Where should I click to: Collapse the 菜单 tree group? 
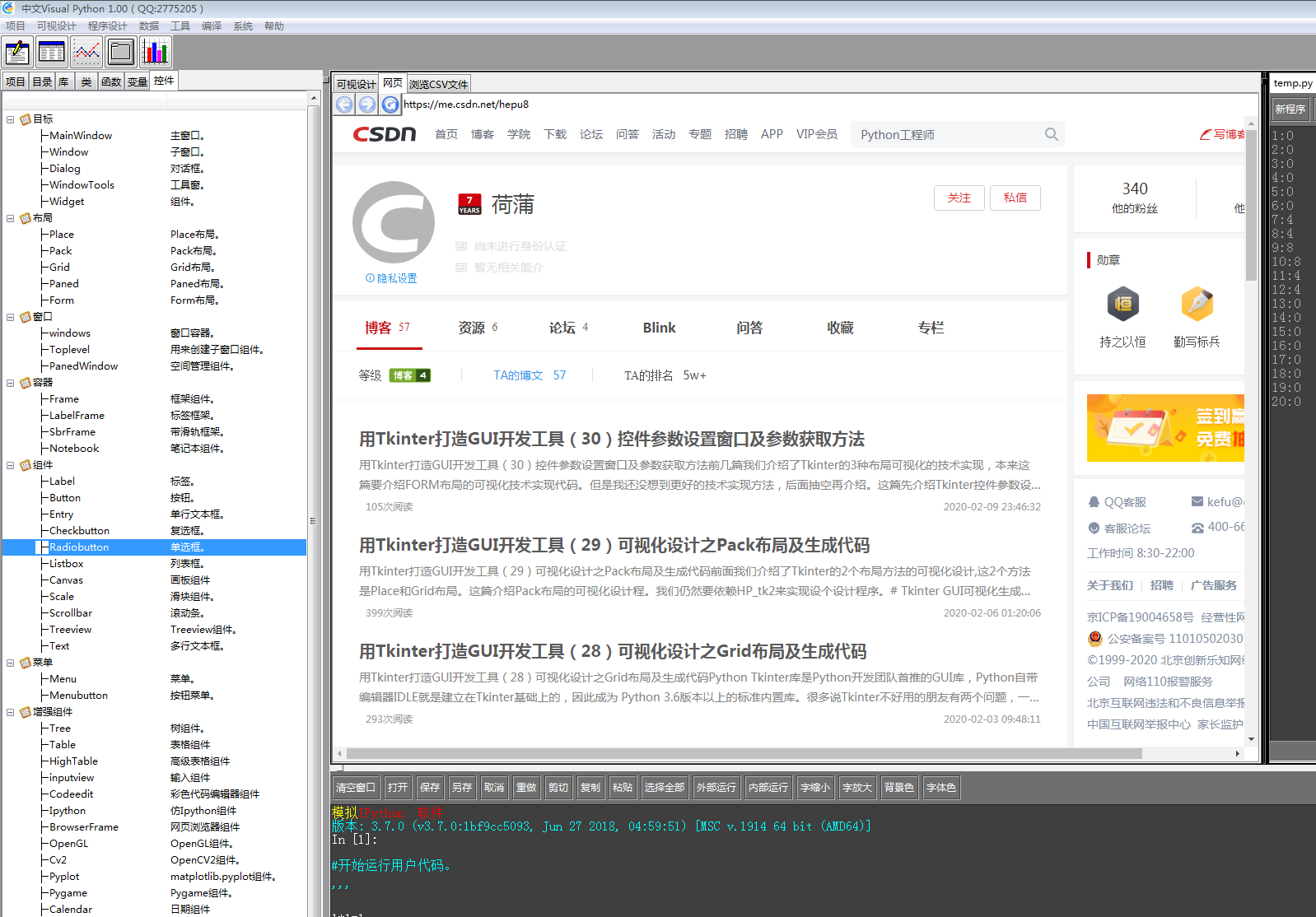coord(11,663)
